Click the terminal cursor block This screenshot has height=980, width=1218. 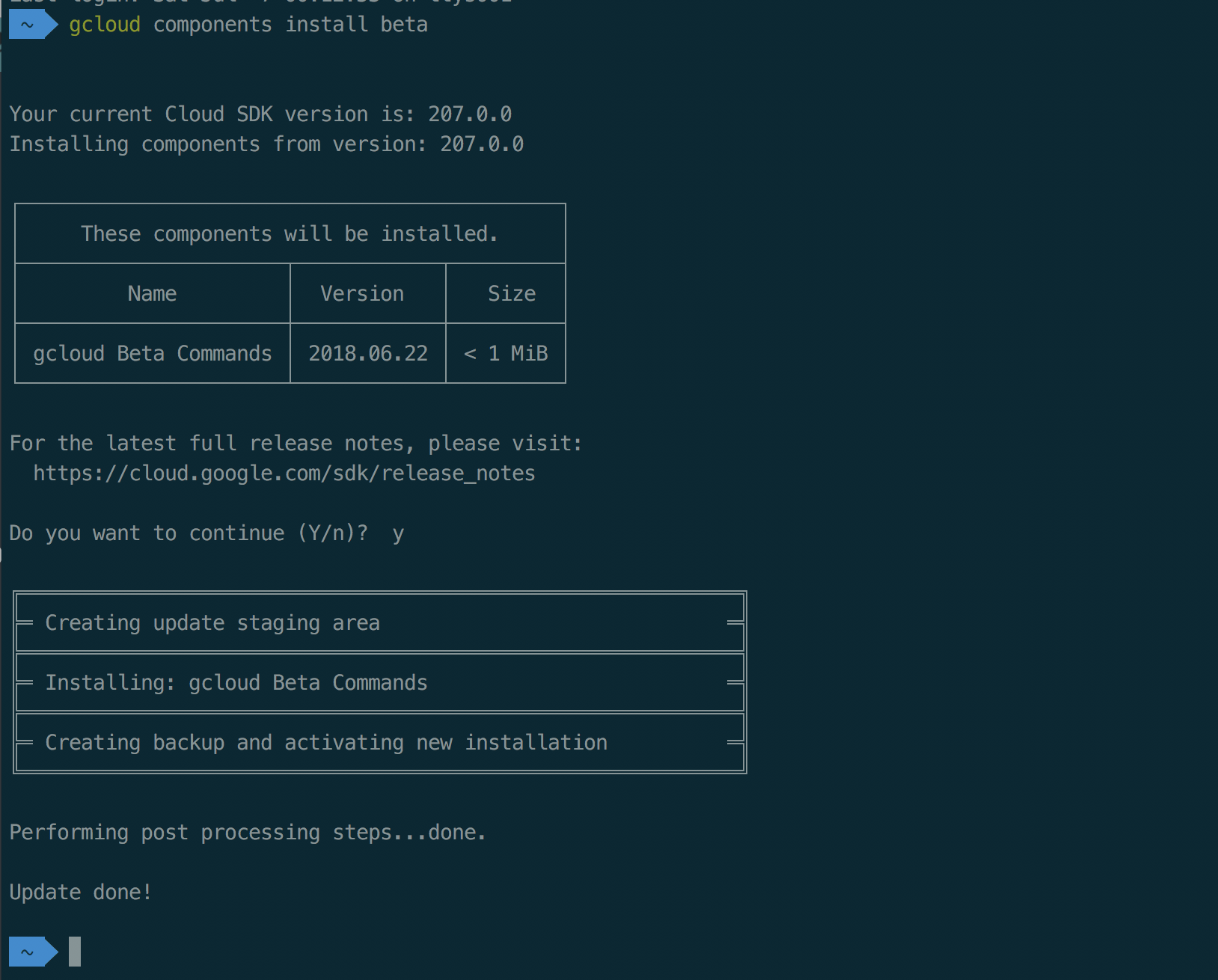75,952
